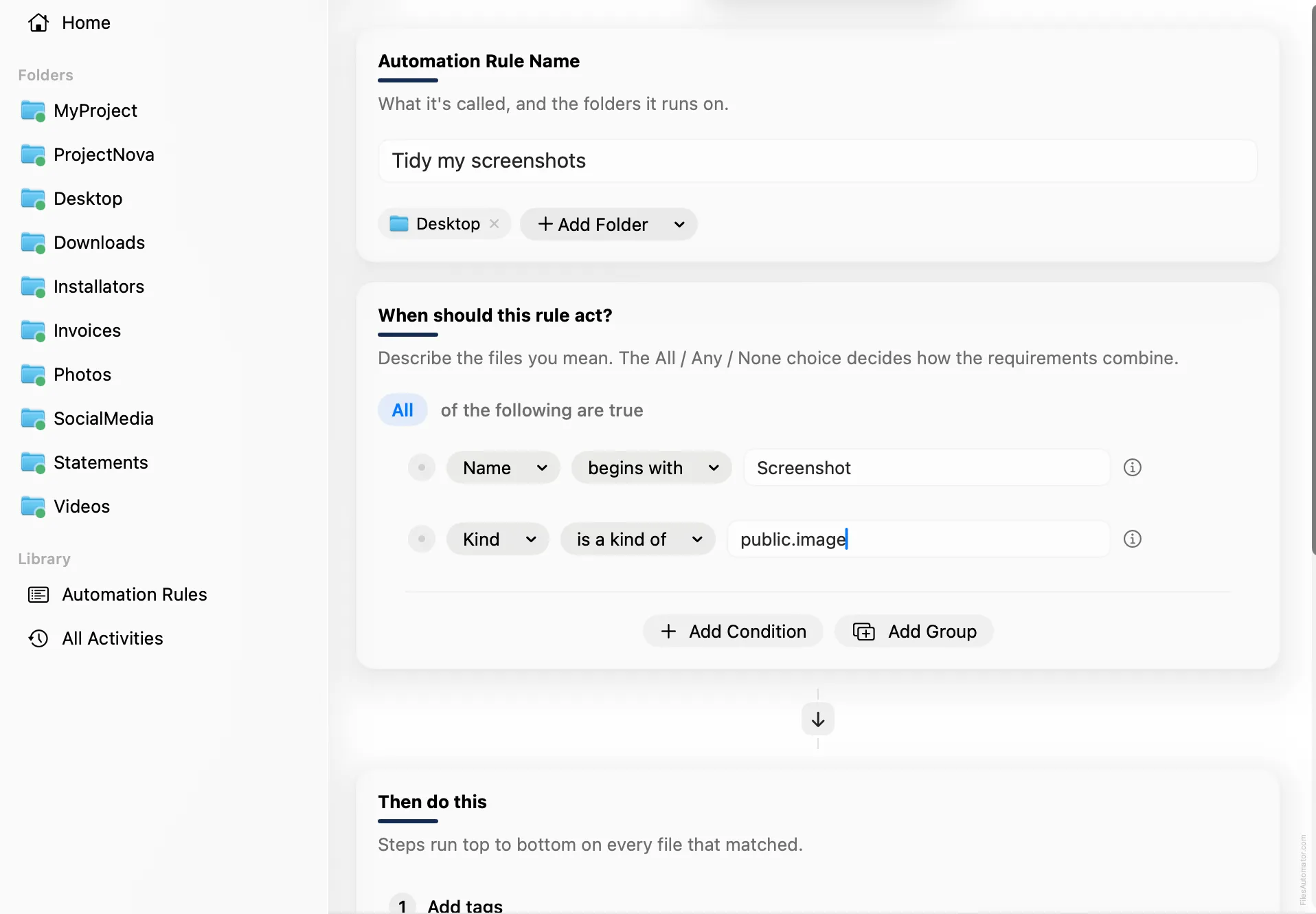
Task: Click the SocialMedia folder icon
Action: [33, 419]
